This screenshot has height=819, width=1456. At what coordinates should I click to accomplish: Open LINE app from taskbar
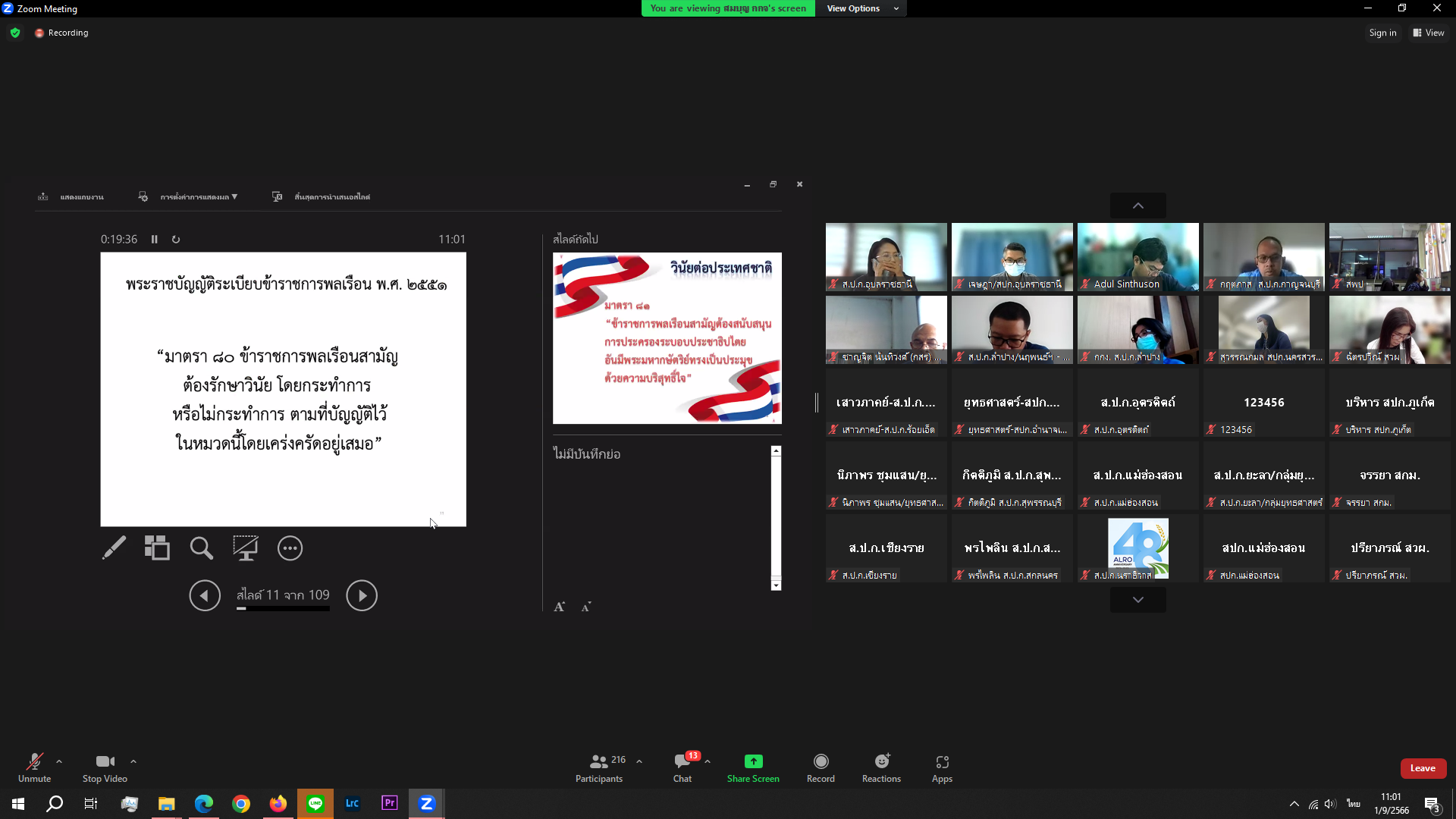315,804
